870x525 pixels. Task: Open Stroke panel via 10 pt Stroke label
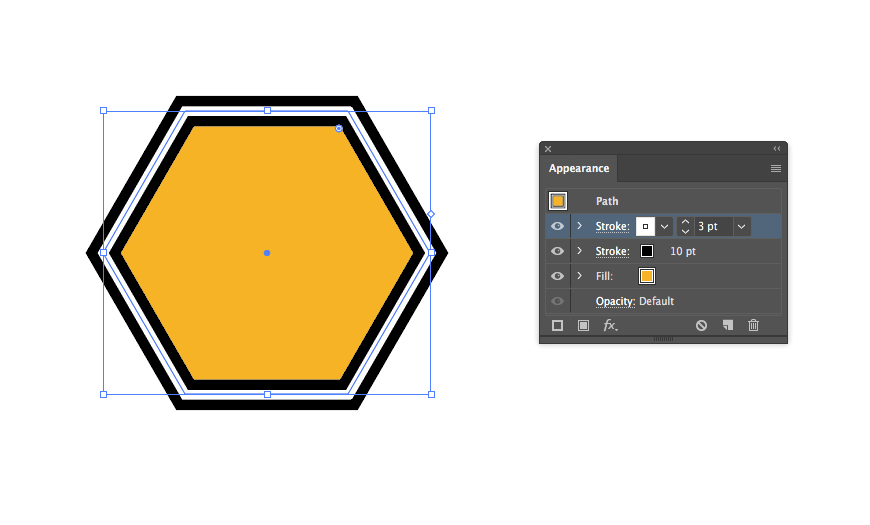613,251
